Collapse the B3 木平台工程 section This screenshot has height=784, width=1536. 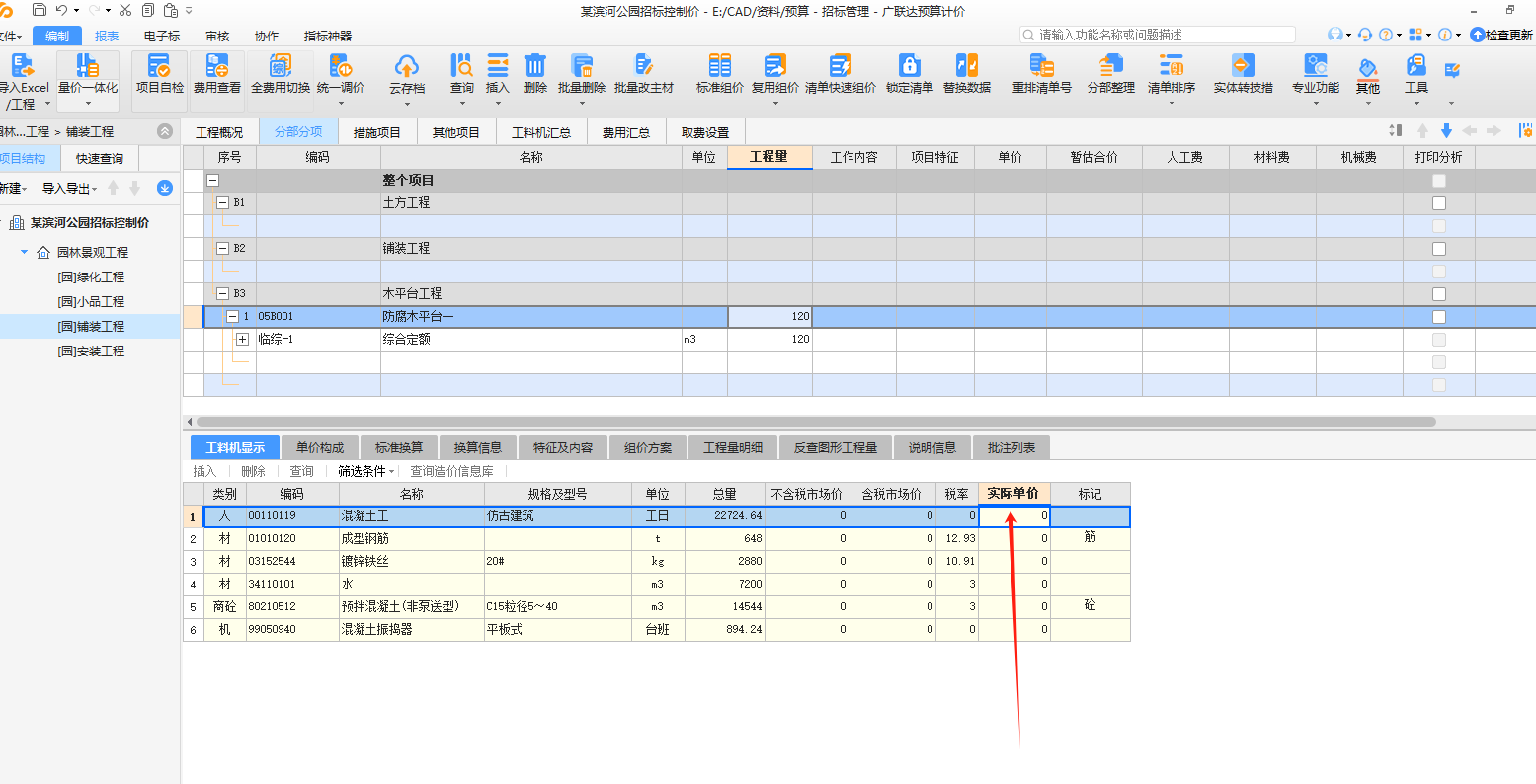click(223, 294)
